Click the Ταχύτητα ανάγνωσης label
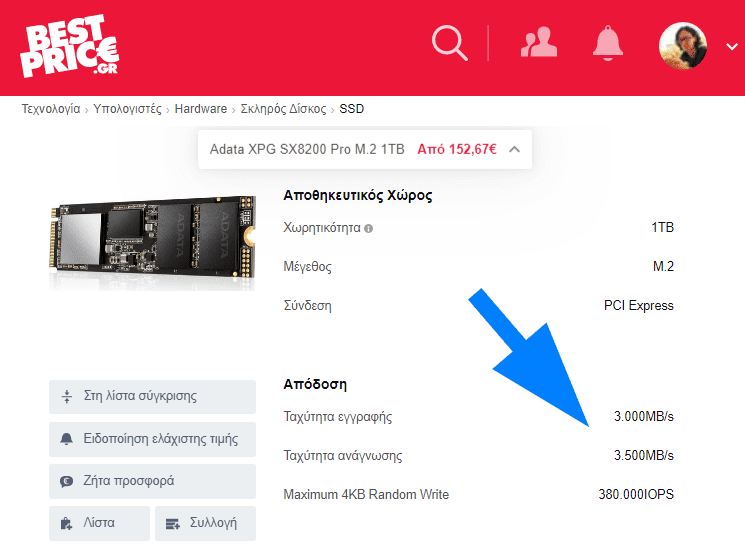Screen dimensions: 745x552 coord(343,456)
